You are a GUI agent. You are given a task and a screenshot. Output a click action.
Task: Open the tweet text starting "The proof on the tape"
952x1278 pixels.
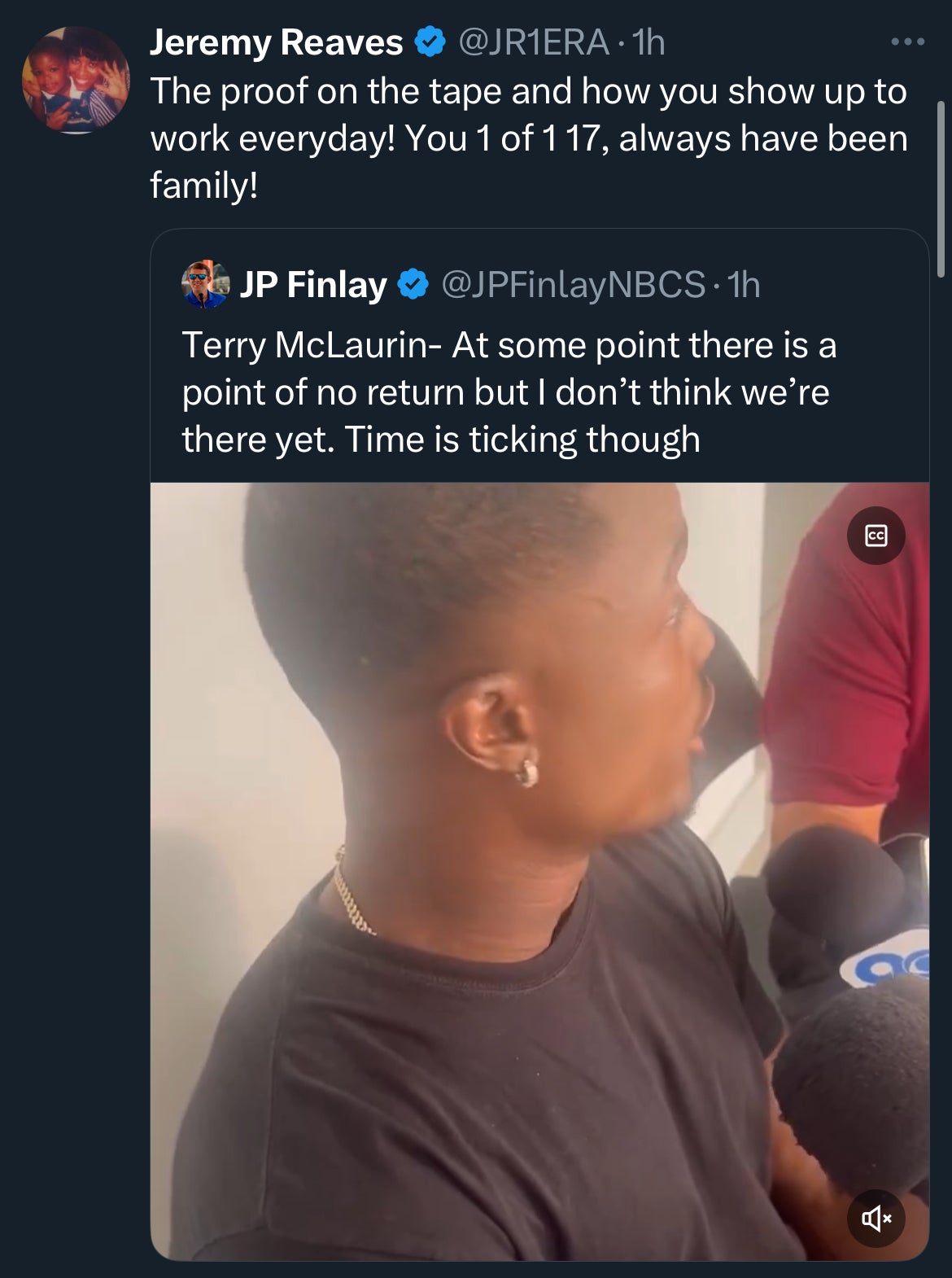tap(528, 138)
